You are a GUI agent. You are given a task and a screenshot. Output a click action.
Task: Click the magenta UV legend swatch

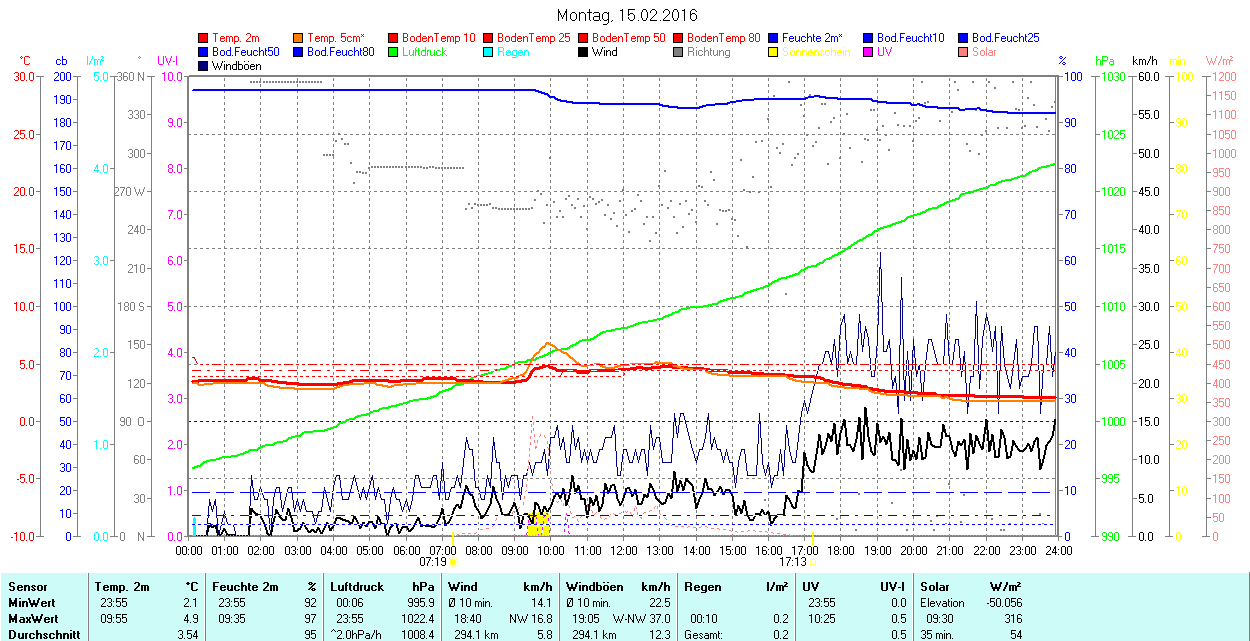click(x=868, y=52)
